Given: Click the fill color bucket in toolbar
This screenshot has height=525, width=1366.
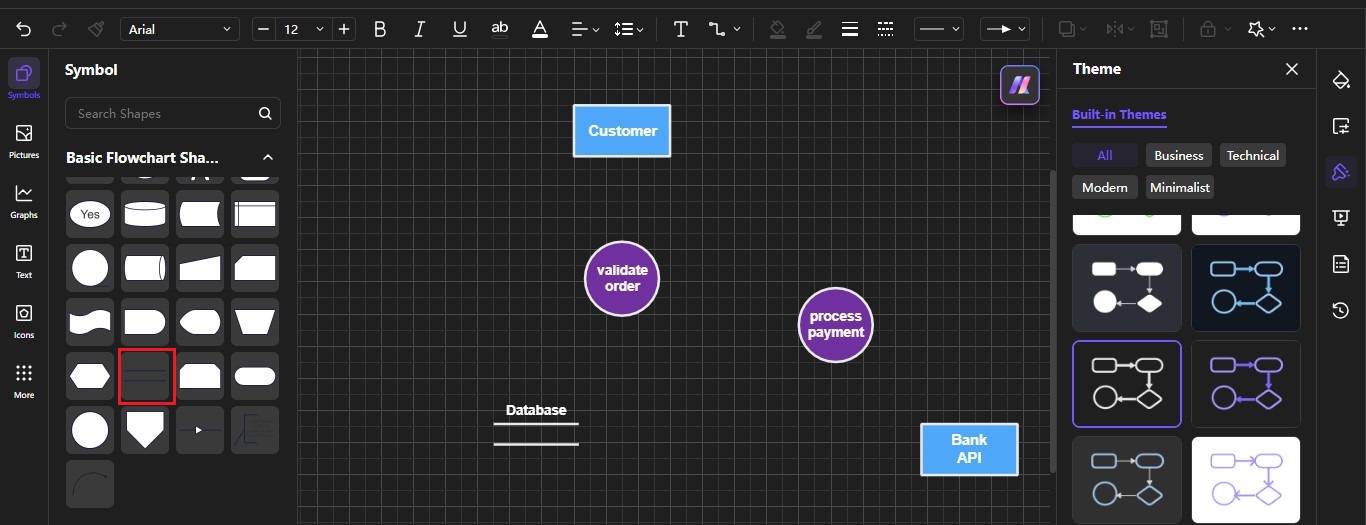Looking at the screenshot, I should 778,29.
